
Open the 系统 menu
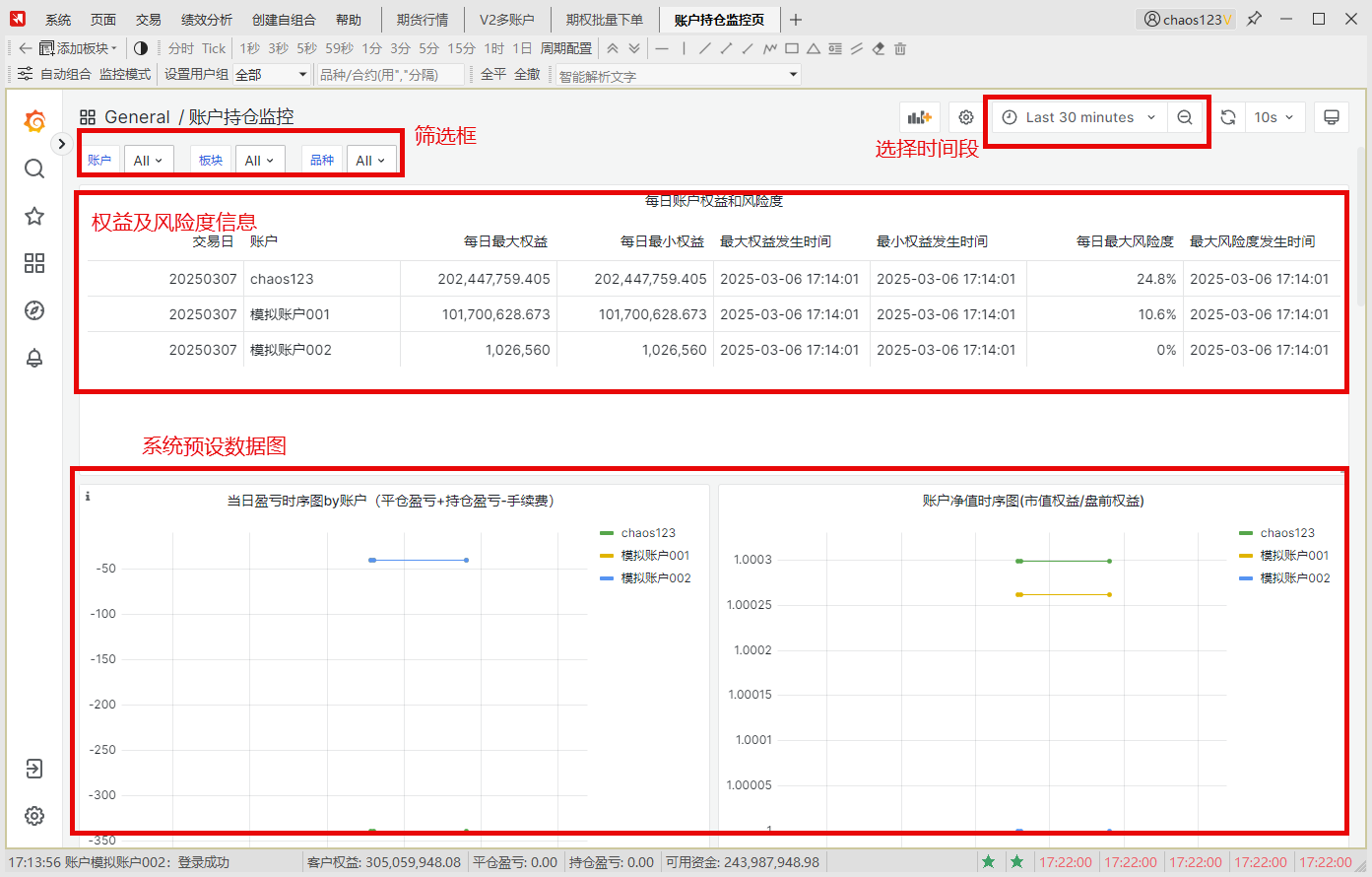[58, 20]
